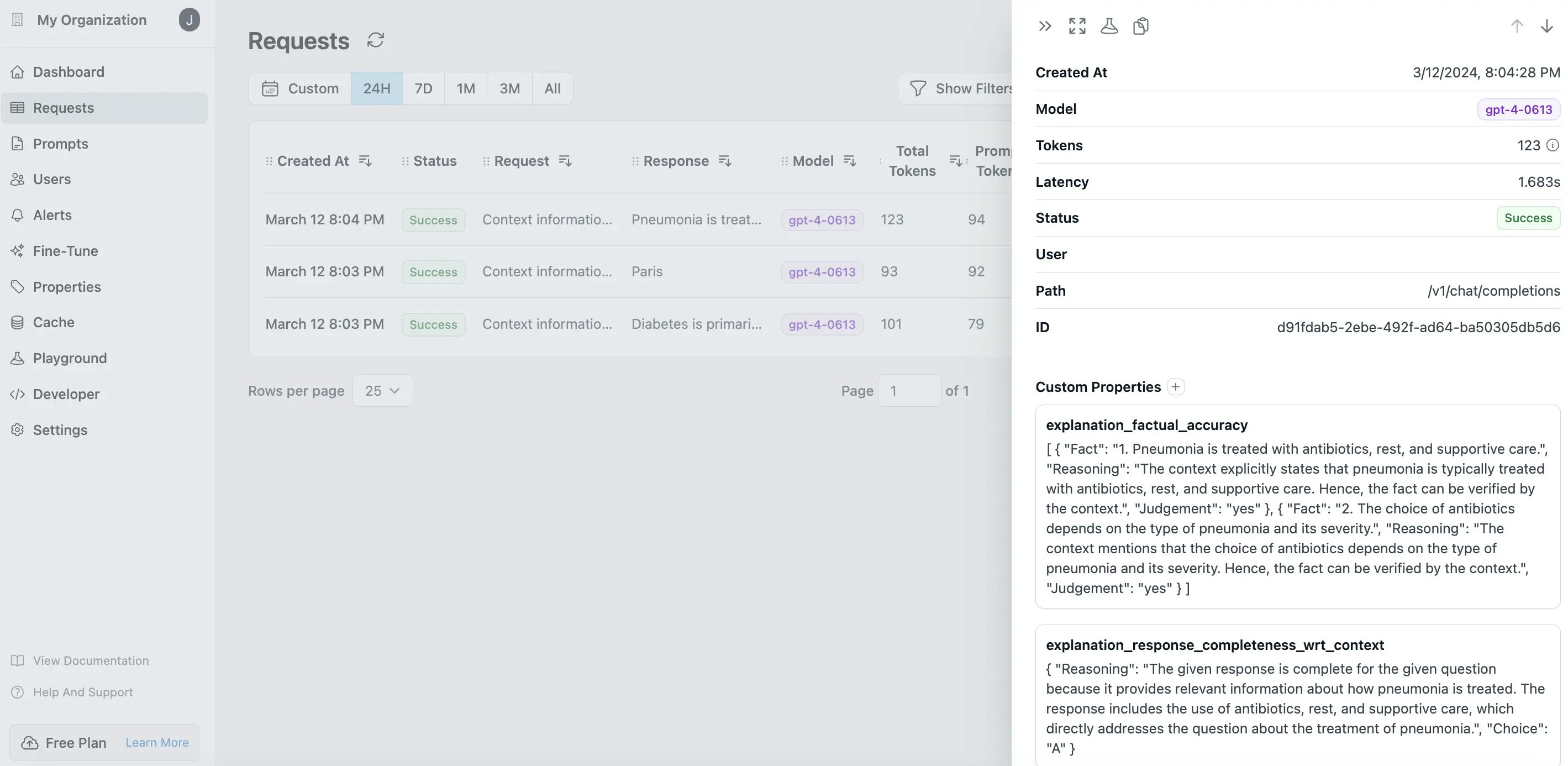
Task: Toggle sort on the Response column
Action: click(x=724, y=161)
